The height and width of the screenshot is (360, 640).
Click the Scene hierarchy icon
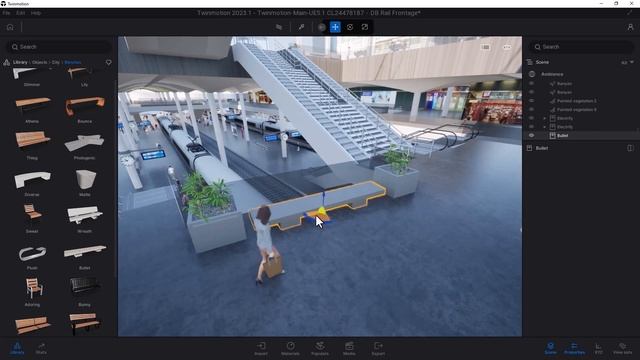tap(530, 62)
